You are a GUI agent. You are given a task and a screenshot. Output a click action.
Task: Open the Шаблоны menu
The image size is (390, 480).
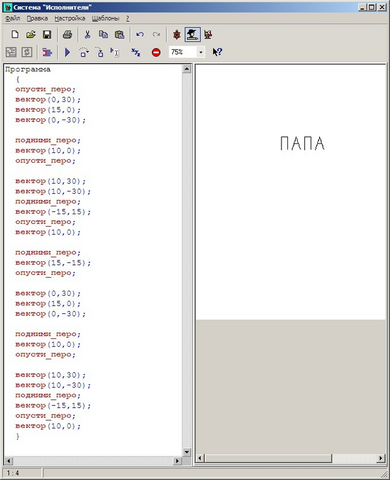click(x=105, y=18)
